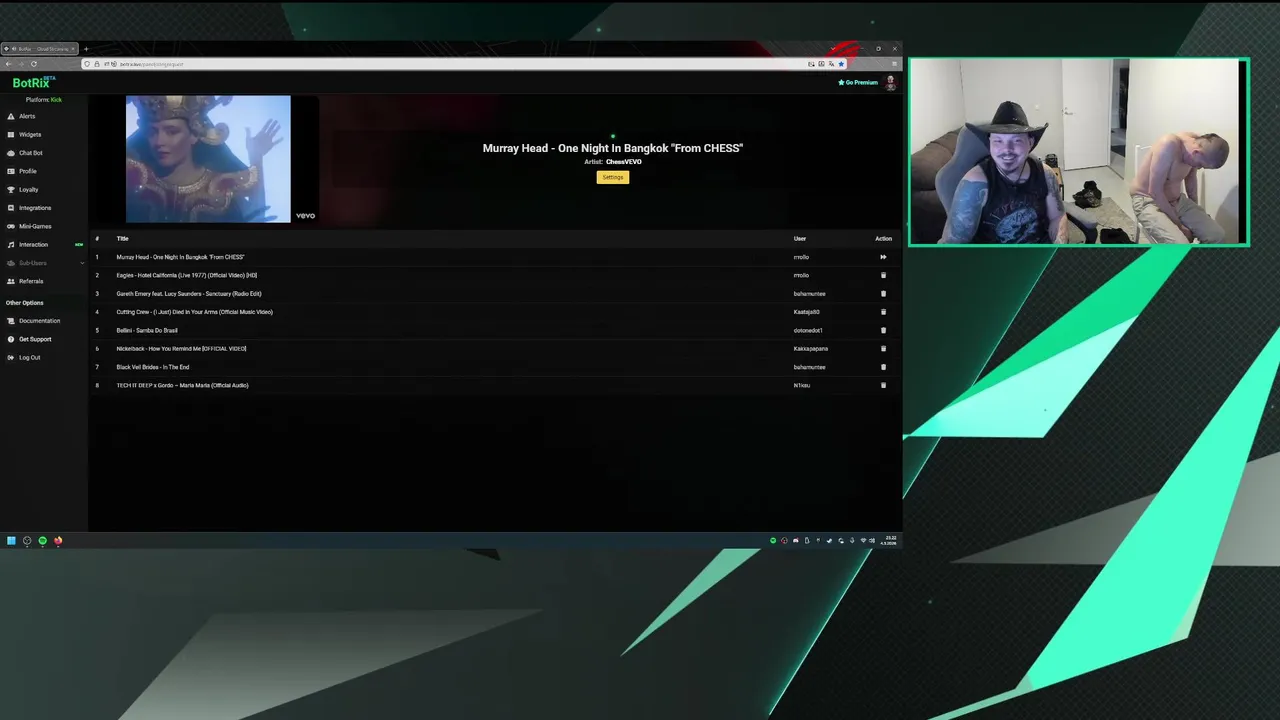Open a new browser tab
This screenshot has width=1280, height=720.
click(86, 49)
